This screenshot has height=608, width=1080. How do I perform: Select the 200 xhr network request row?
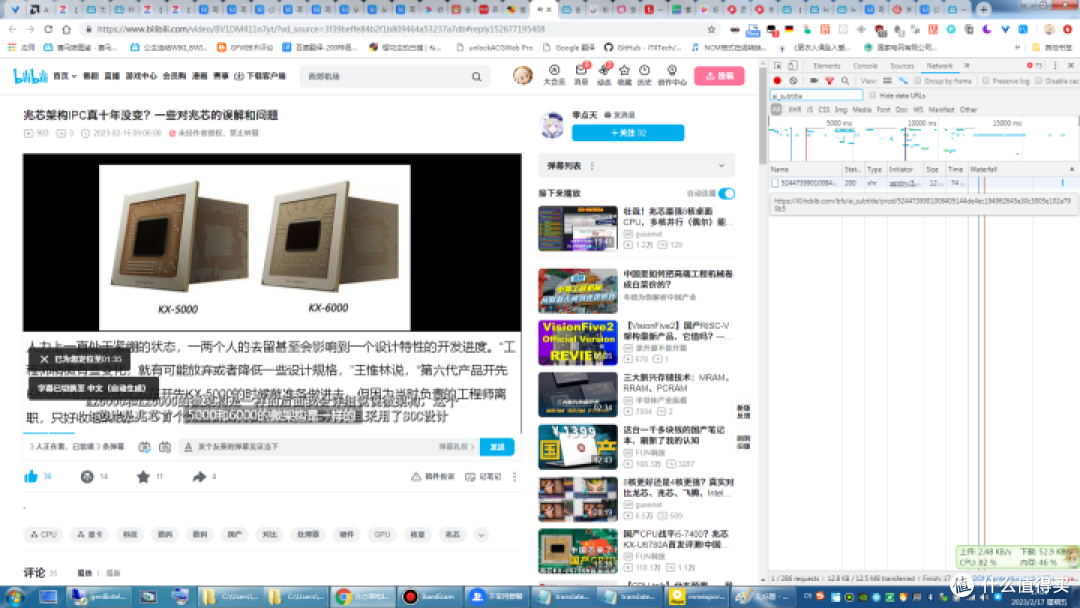923,183
